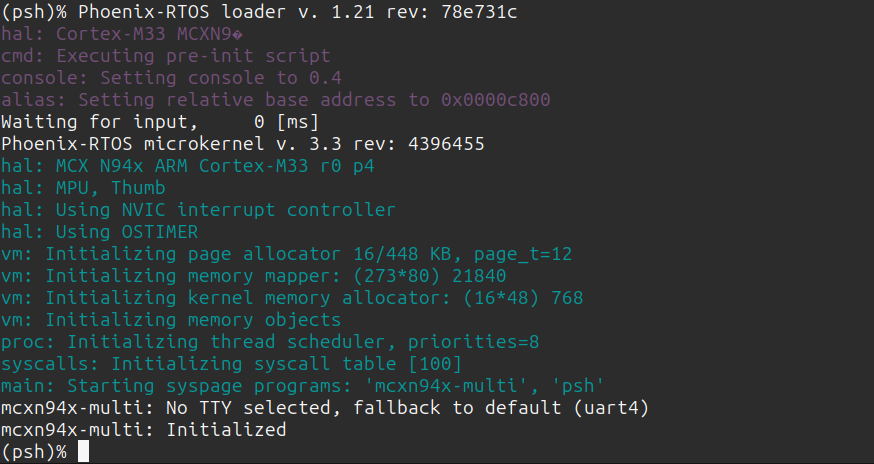Image resolution: width=874 pixels, height=464 pixels.
Task: Click the loader revision 78e731c text
Action: pos(479,12)
